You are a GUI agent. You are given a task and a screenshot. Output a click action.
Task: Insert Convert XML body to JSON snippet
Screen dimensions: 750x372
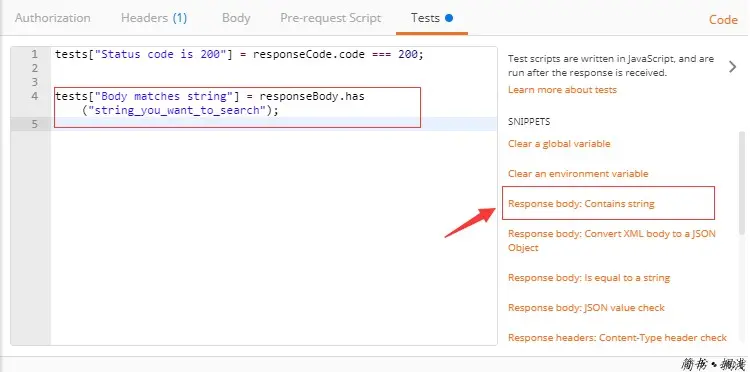click(612, 241)
